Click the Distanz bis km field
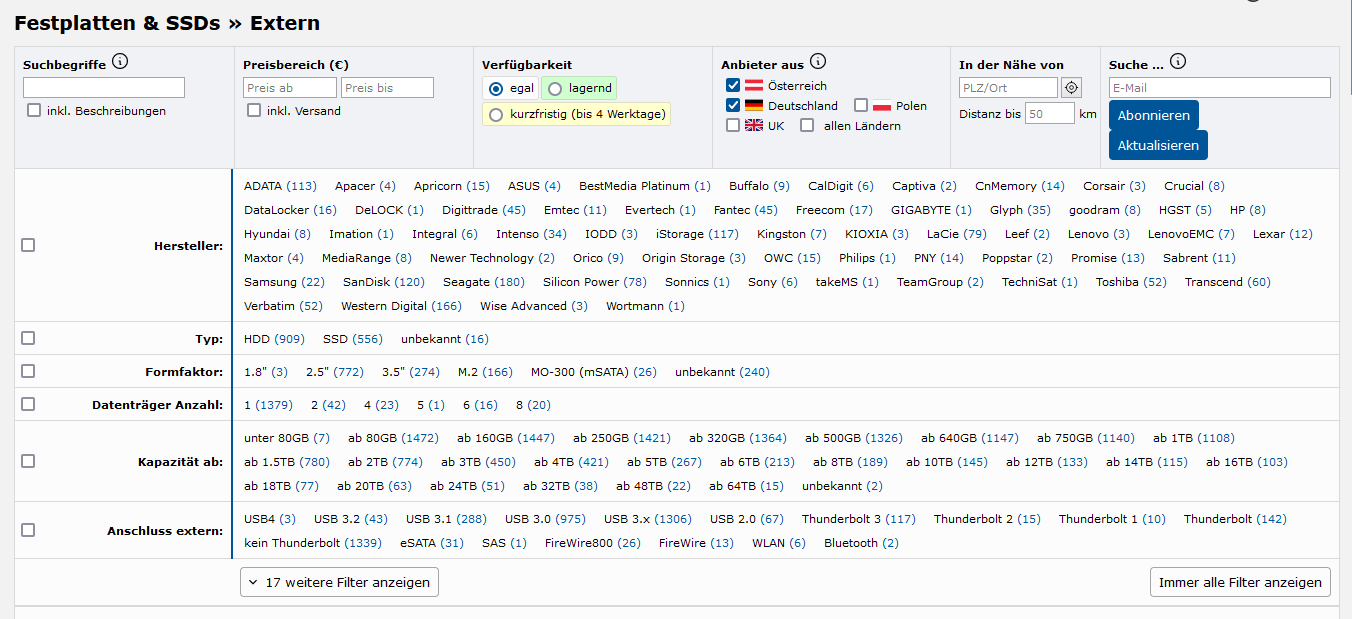The height and width of the screenshot is (619, 1352). click(x=1050, y=114)
